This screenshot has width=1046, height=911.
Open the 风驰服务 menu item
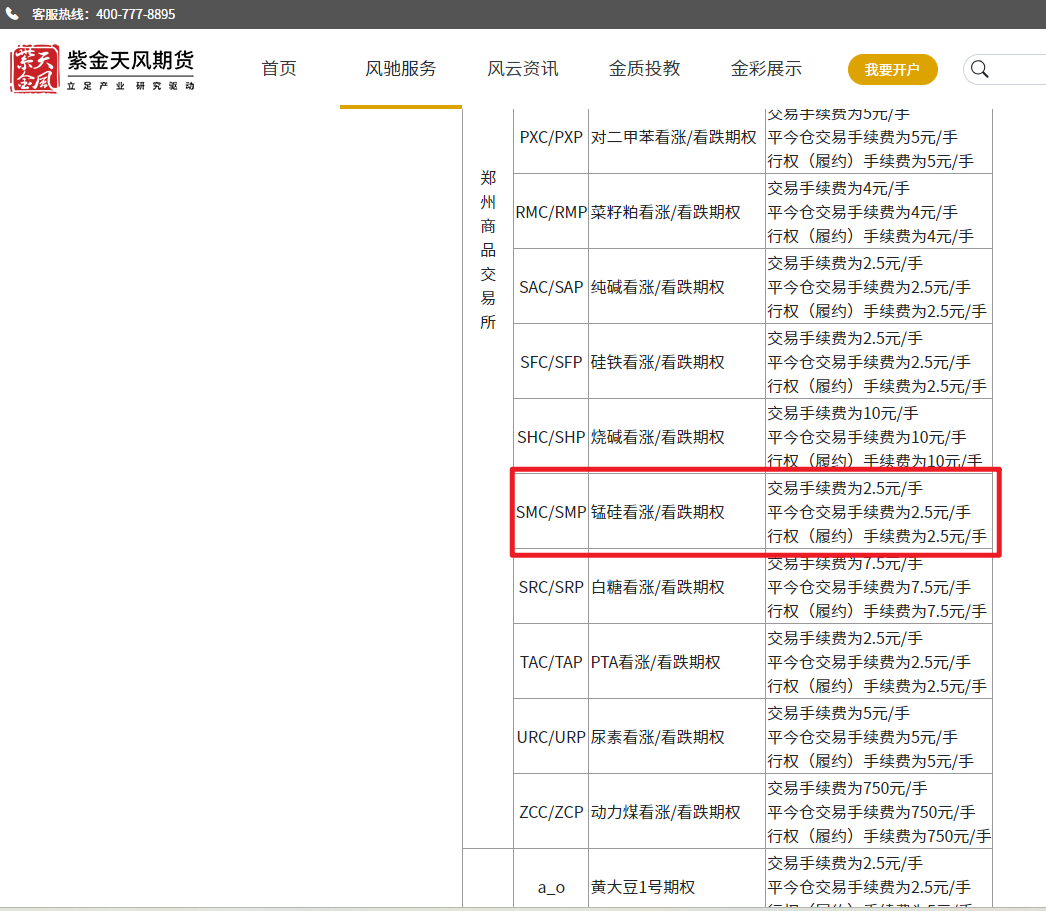400,69
